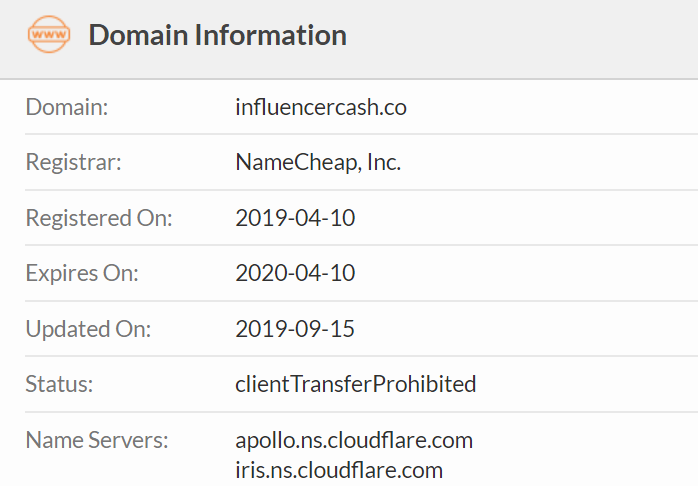Select the 'Domain:' field label
Image resolution: width=698 pixels, height=486 pixels.
(x=66, y=107)
